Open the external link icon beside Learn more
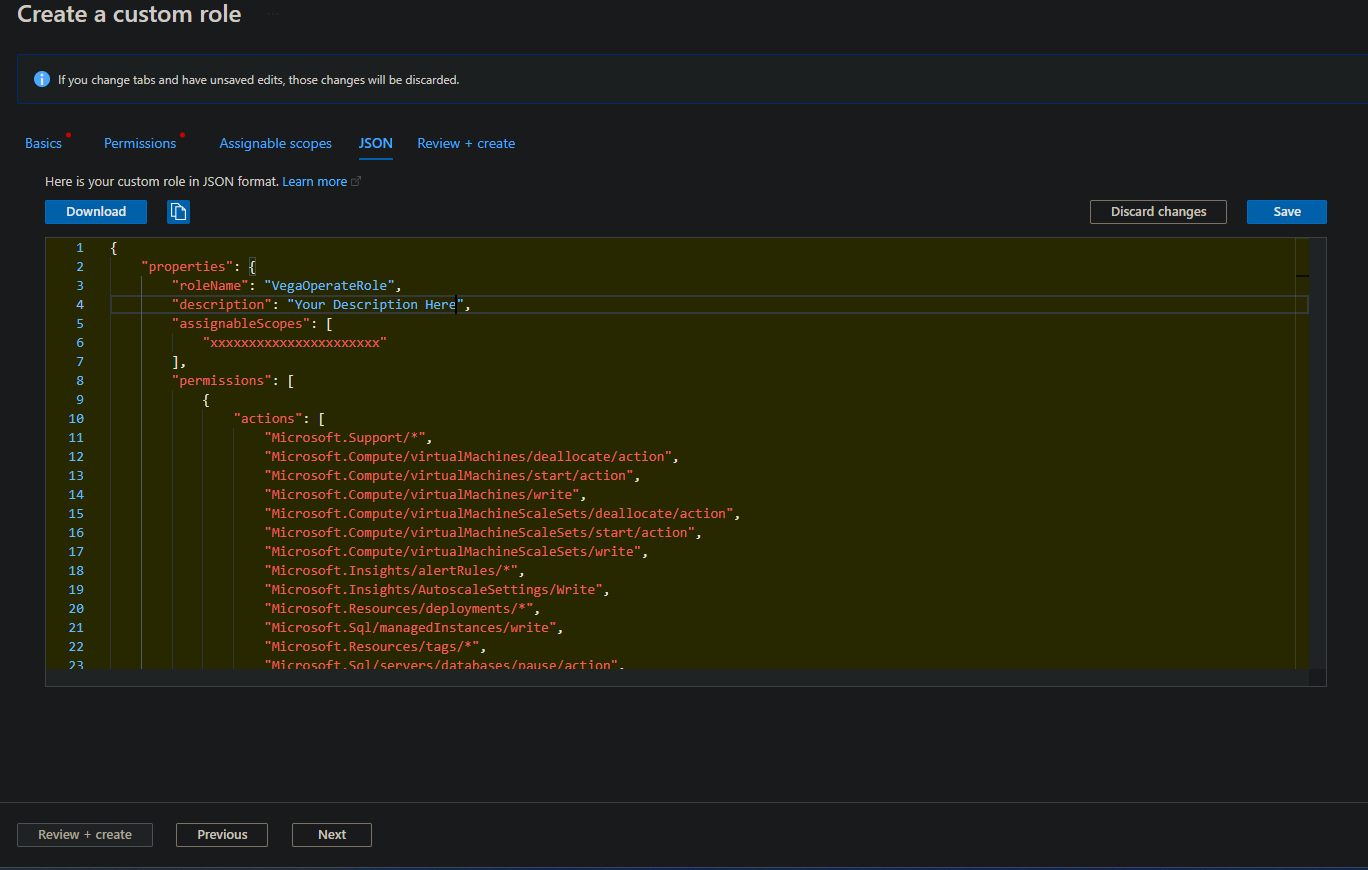The width and height of the screenshot is (1368, 870). point(356,182)
